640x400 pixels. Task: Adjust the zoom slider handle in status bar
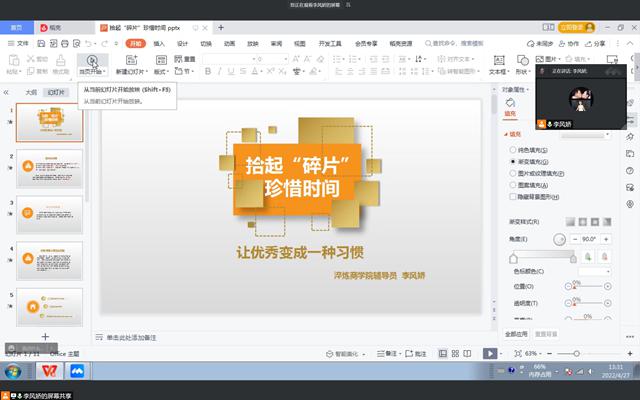[x=576, y=353]
